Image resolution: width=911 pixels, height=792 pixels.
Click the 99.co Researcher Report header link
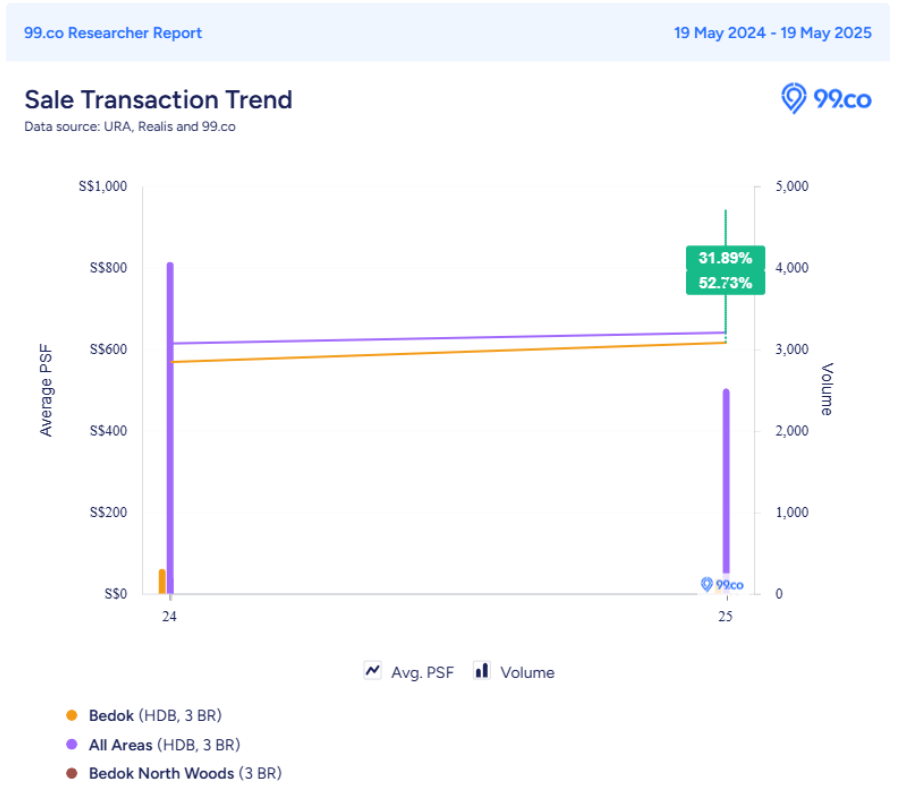point(113,33)
